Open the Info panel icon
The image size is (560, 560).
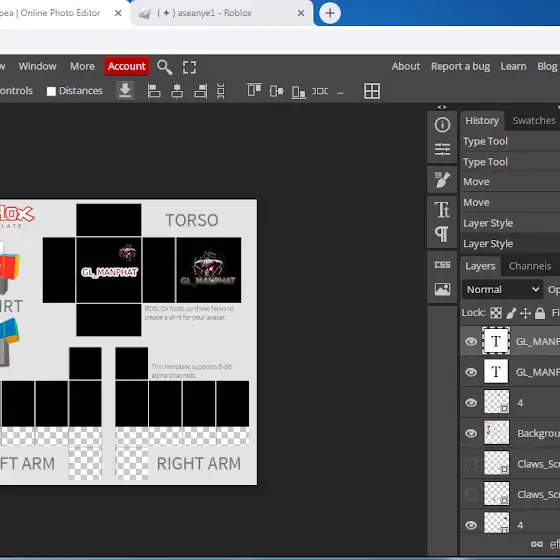[x=442, y=125]
